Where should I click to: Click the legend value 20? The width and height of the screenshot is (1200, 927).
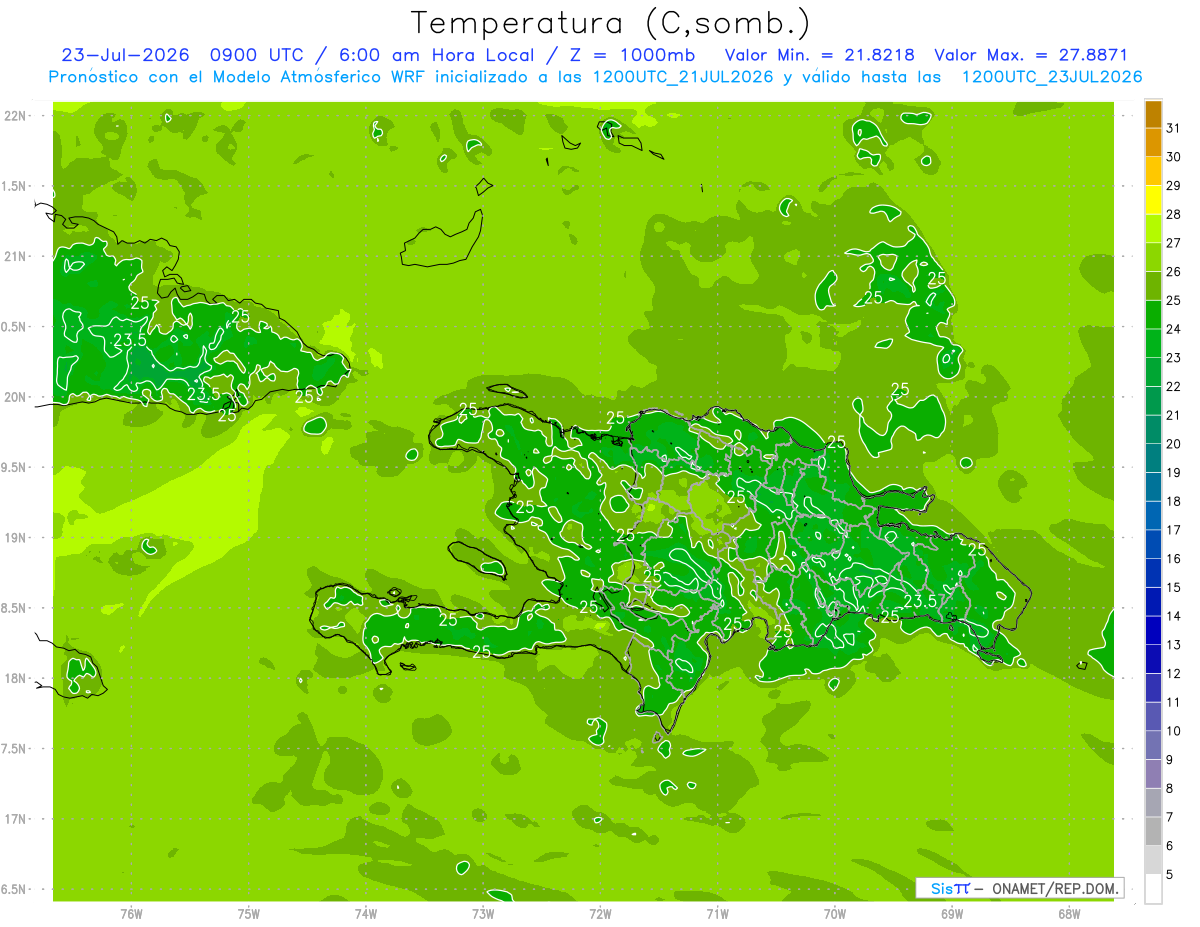(x=1173, y=444)
